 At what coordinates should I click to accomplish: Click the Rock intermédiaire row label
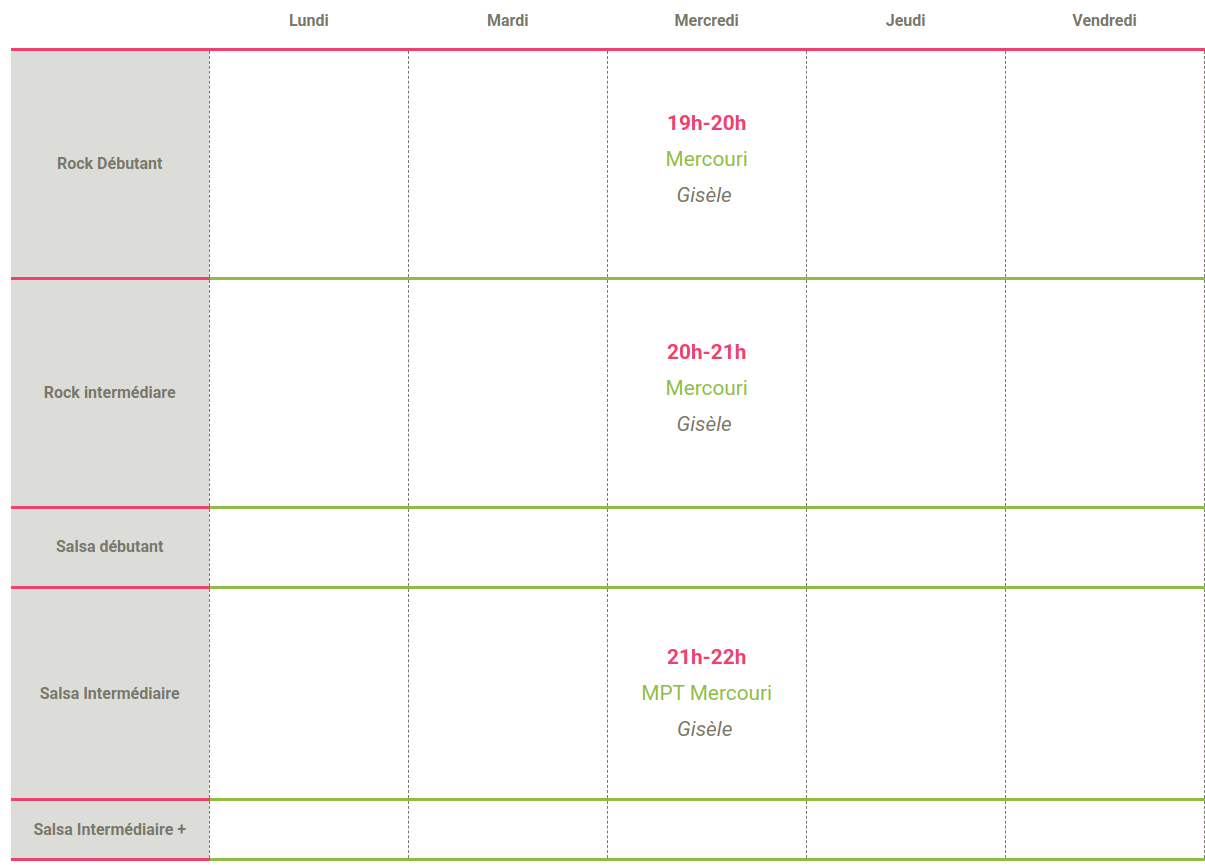pyautogui.click(x=110, y=392)
